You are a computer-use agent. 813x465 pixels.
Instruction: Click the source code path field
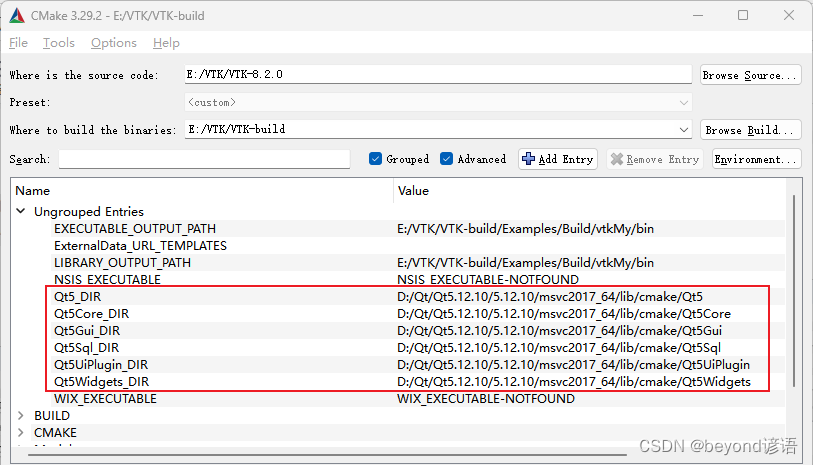pos(438,74)
